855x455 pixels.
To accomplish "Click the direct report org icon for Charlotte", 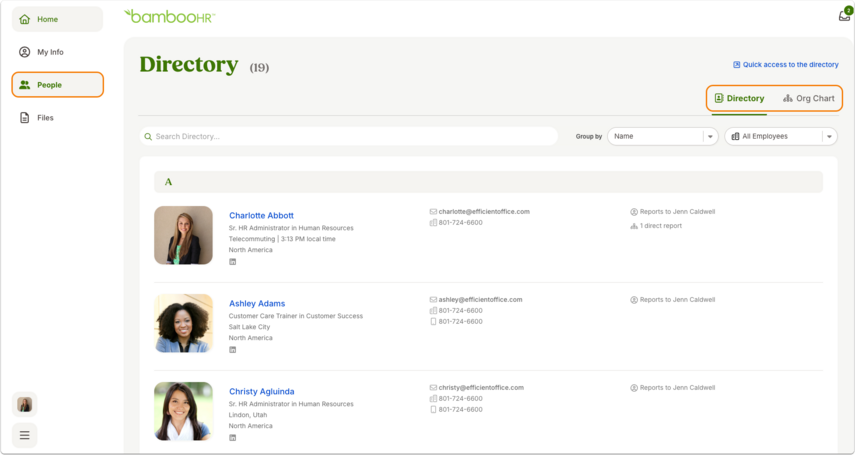I will tap(634, 226).
